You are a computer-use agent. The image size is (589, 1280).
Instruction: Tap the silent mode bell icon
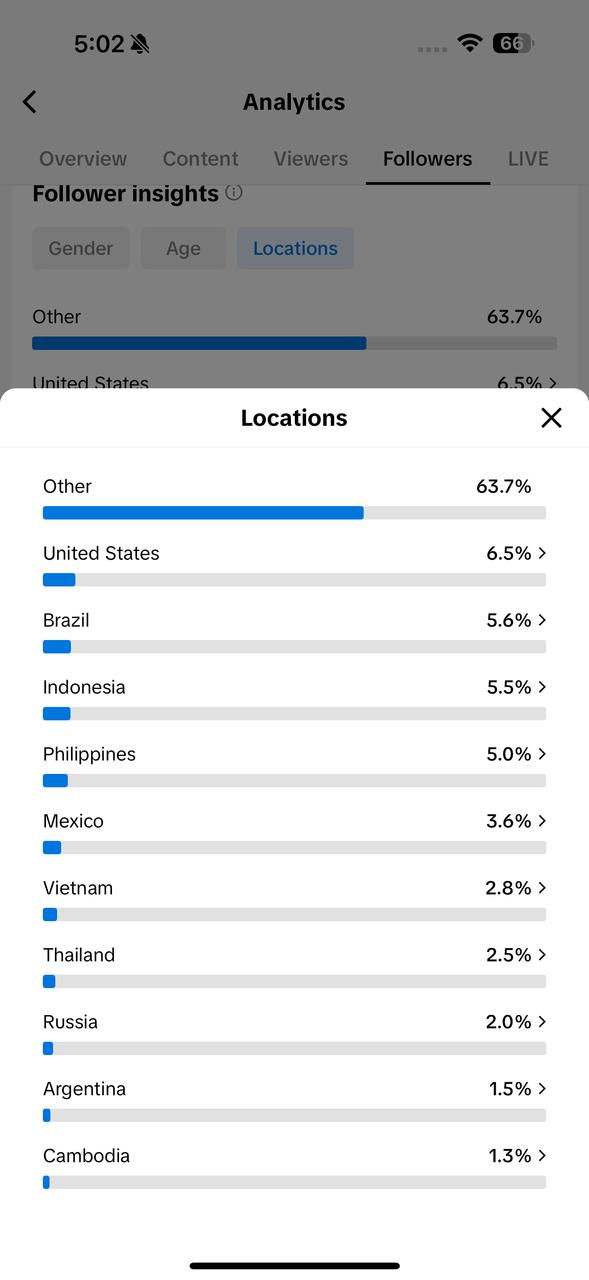pyautogui.click(x=140, y=44)
